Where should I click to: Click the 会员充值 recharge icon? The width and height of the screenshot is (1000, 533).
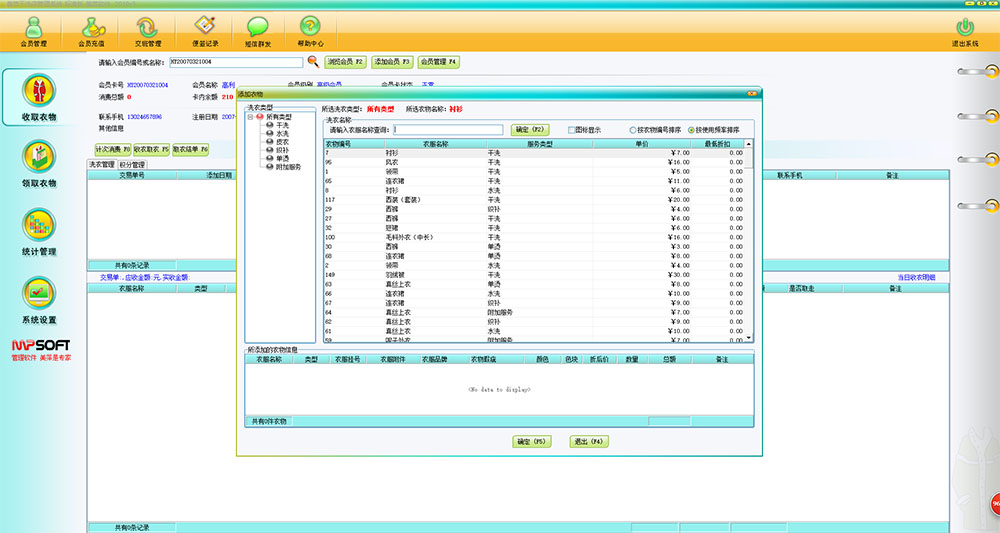pyautogui.click(x=91, y=29)
